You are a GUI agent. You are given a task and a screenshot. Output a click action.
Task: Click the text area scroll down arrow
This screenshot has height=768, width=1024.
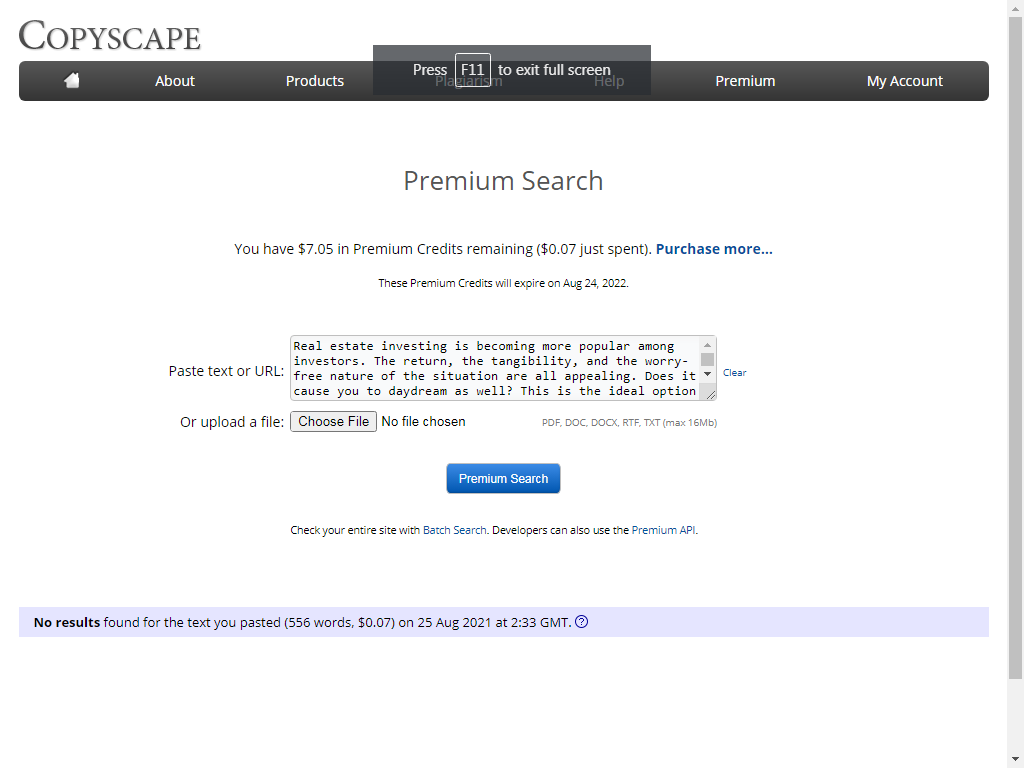(707, 374)
